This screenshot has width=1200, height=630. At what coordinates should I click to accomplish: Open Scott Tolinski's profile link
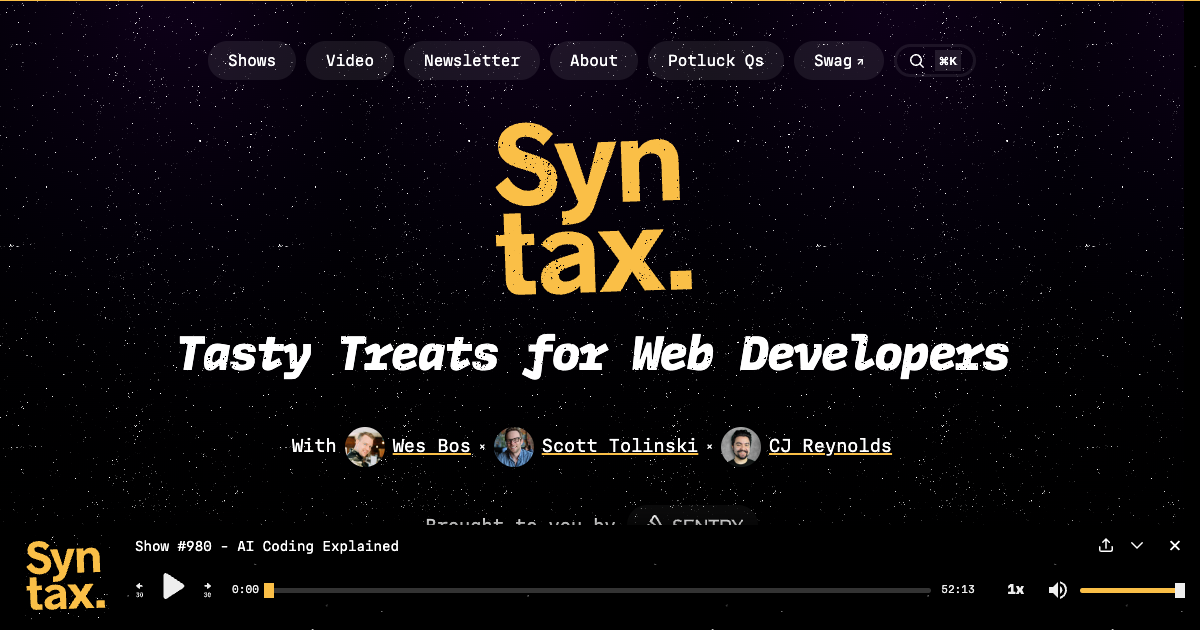(619, 446)
